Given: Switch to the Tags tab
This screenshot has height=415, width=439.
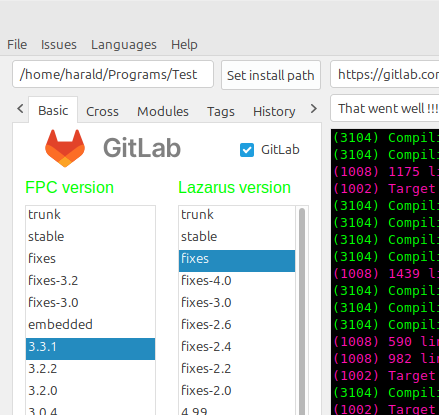Looking at the screenshot, I should pos(221,111).
